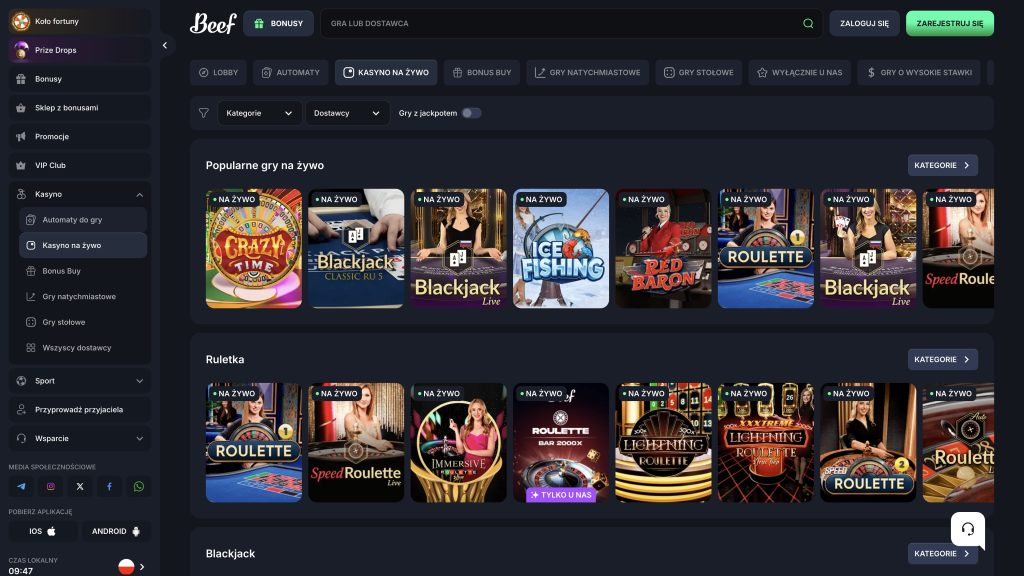Switch to Gry natychmiastowe tab

[x=587, y=72]
